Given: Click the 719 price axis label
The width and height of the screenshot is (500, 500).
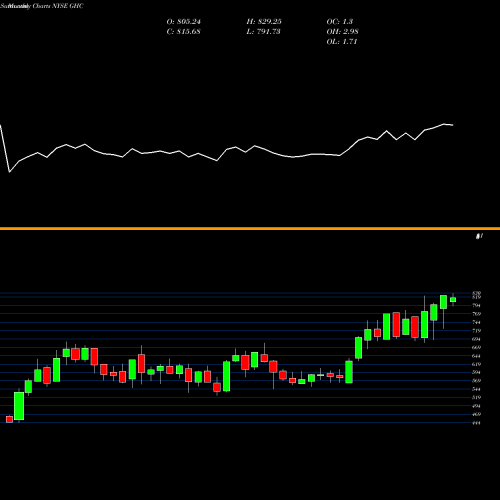Looking at the screenshot, I should point(476,331).
